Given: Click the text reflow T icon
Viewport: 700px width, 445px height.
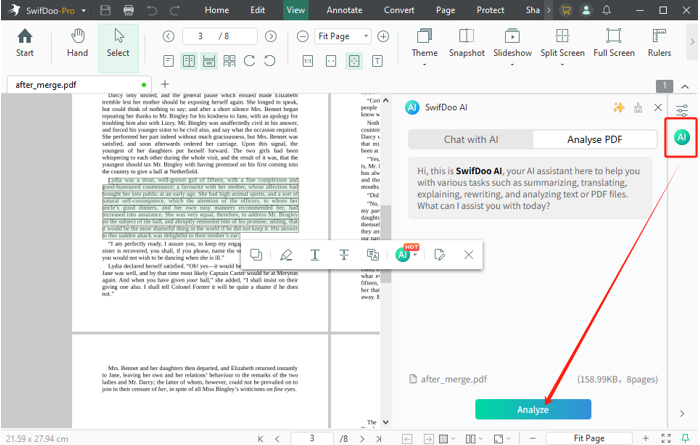Looking at the screenshot, I should [377, 61].
